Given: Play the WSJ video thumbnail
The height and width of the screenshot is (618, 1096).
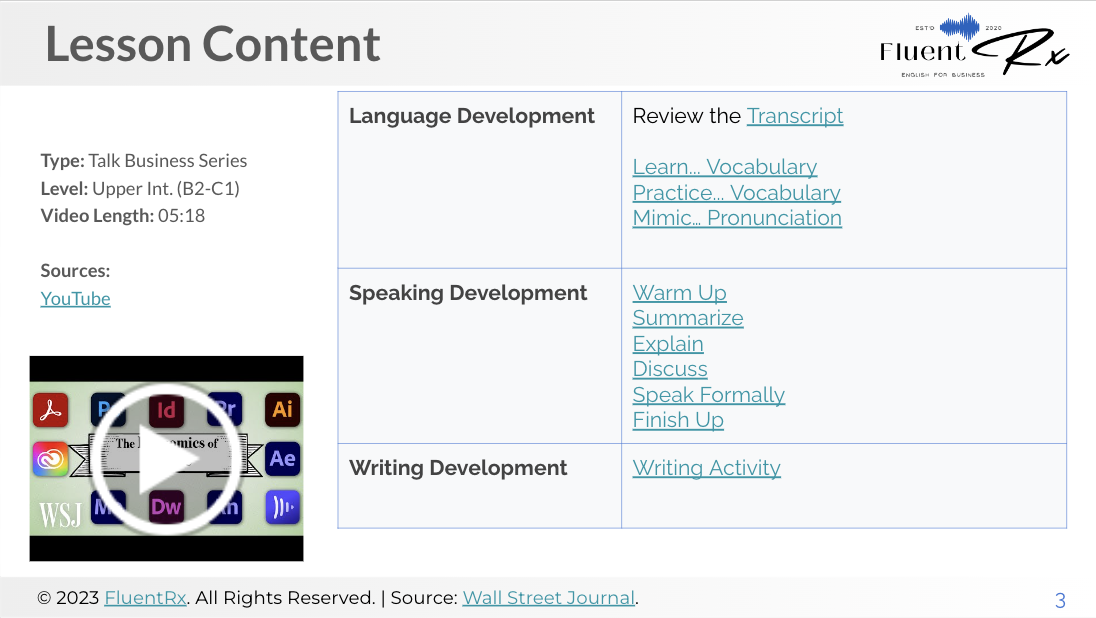Looking at the screenshot, I should point(166,458).
